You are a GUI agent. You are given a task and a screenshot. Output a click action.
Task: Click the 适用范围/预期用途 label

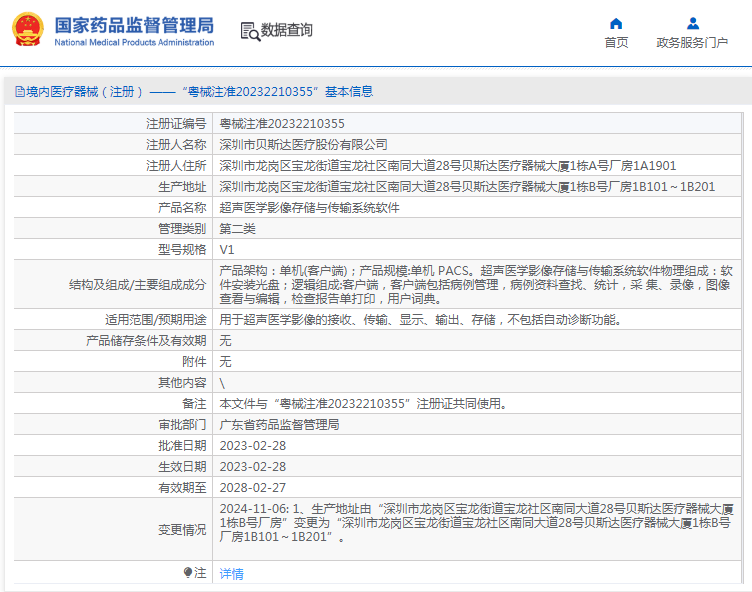coord(156,320)
